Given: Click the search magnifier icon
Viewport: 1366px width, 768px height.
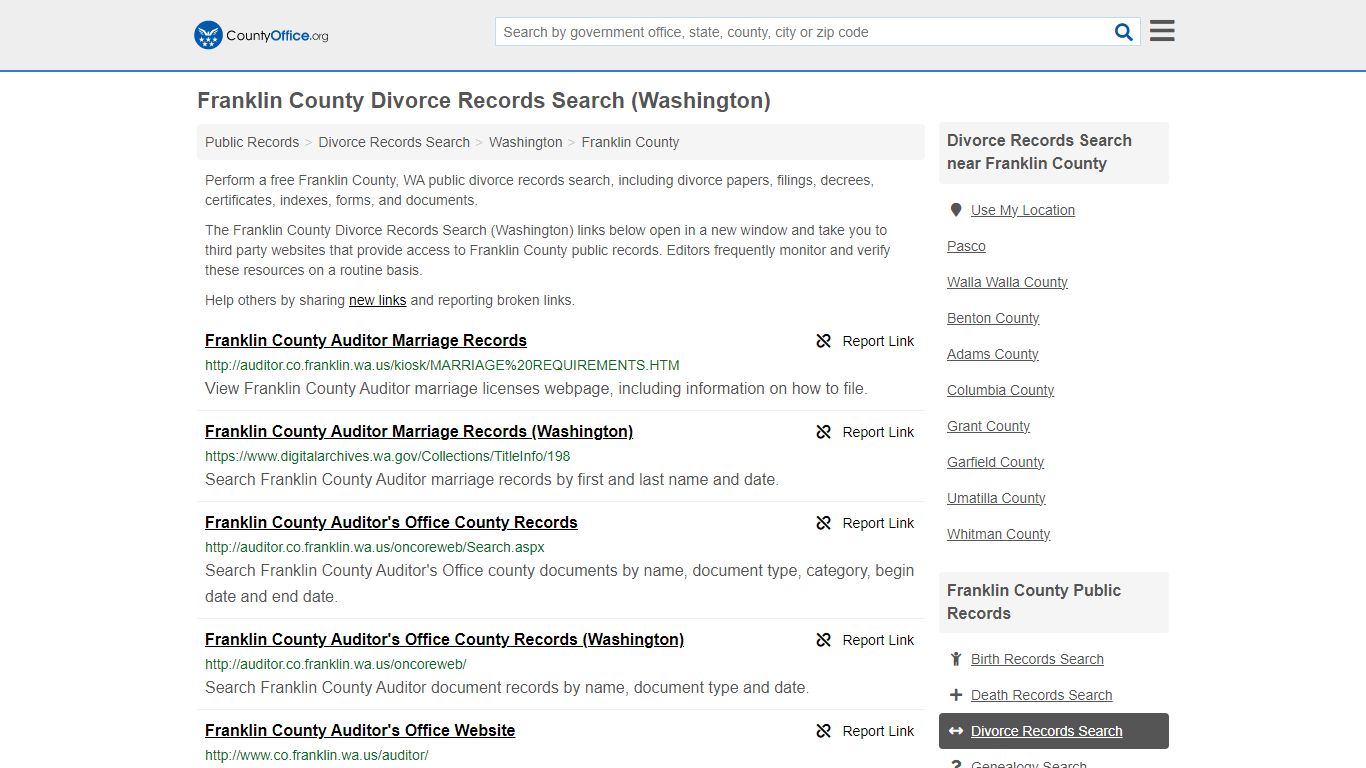Looking at the screenshot, I should tap(1124, 32).
